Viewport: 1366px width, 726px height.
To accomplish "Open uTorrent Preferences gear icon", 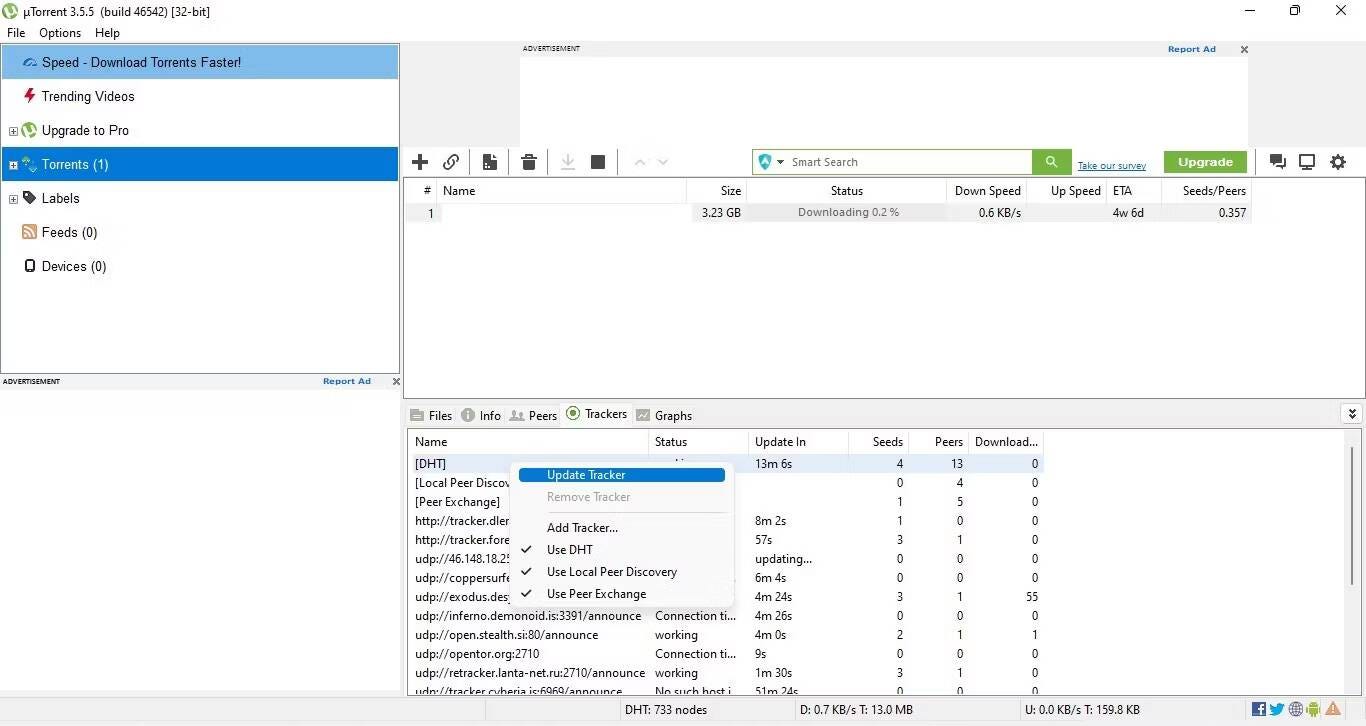I will (1338, 161).
